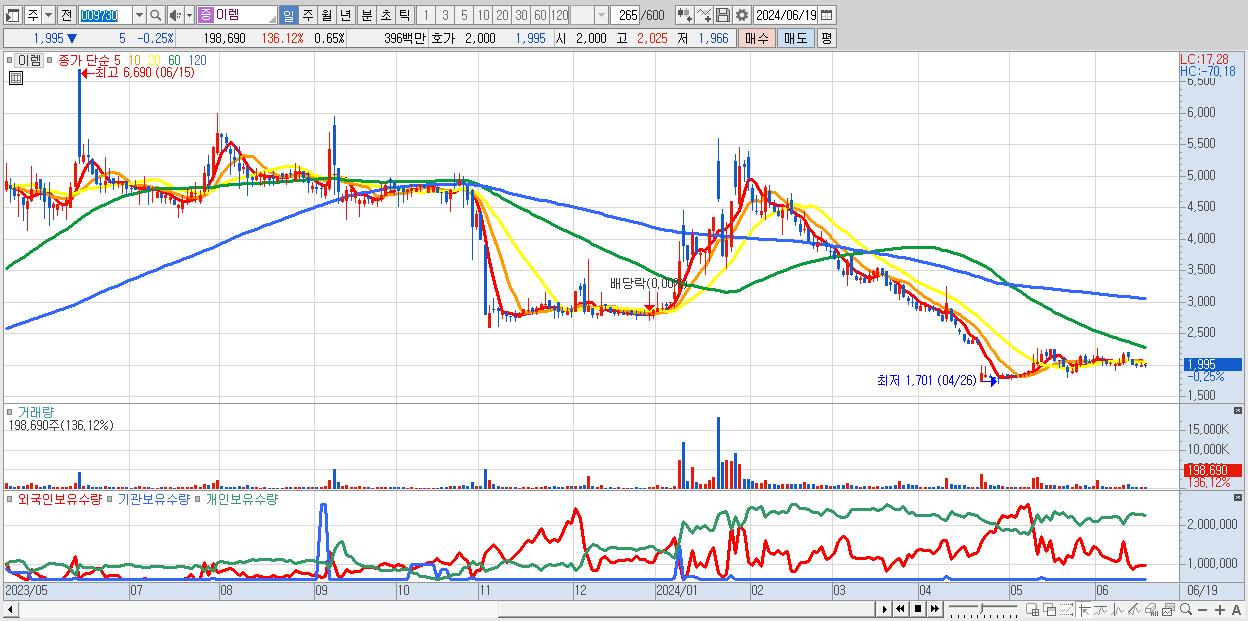This screenshot has height=621, width=1248.
Task: Click the crosshair cursor icon
Action: click(x=1084, y=609)
